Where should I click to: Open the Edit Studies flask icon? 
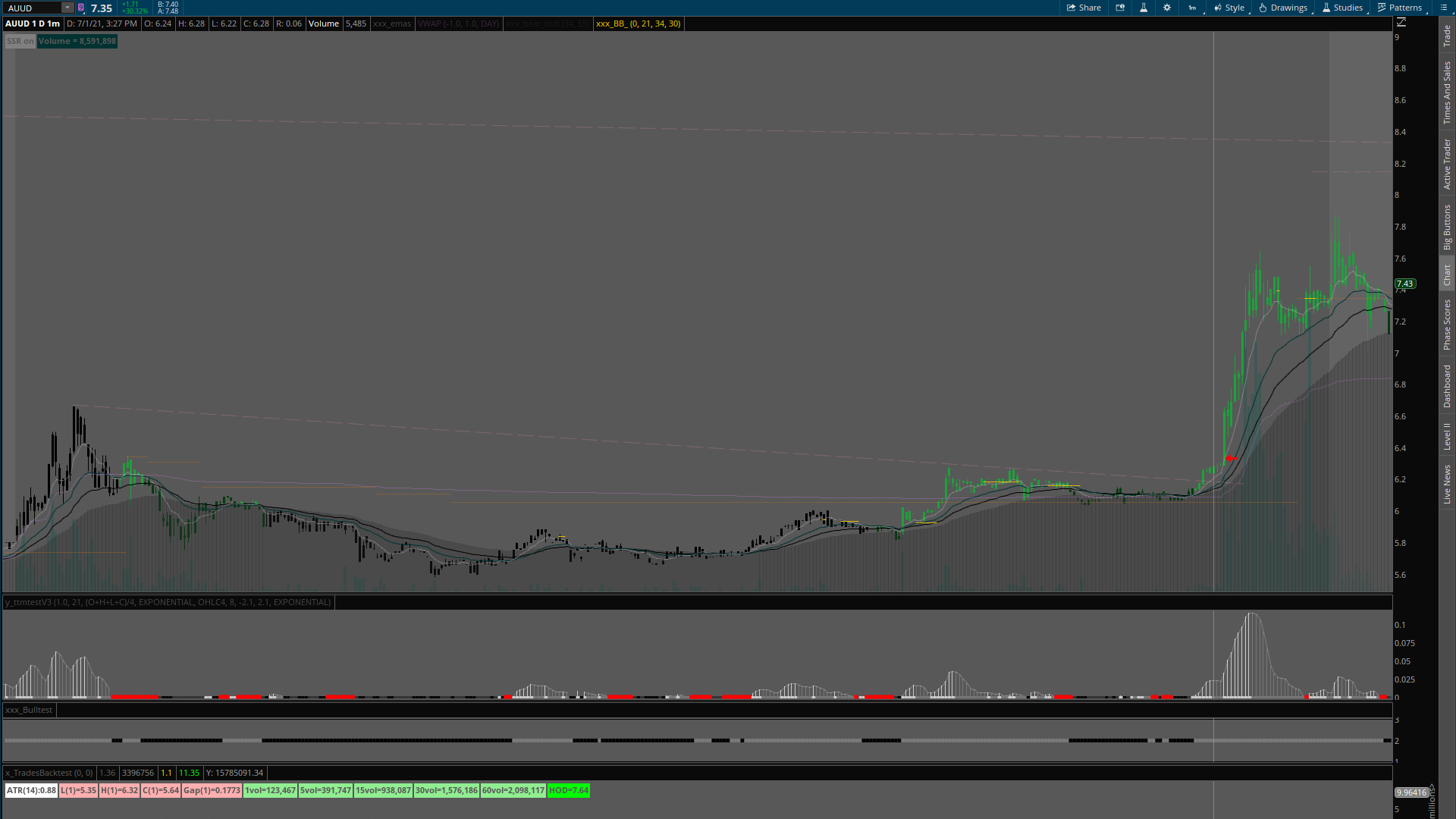point(1144,8)
